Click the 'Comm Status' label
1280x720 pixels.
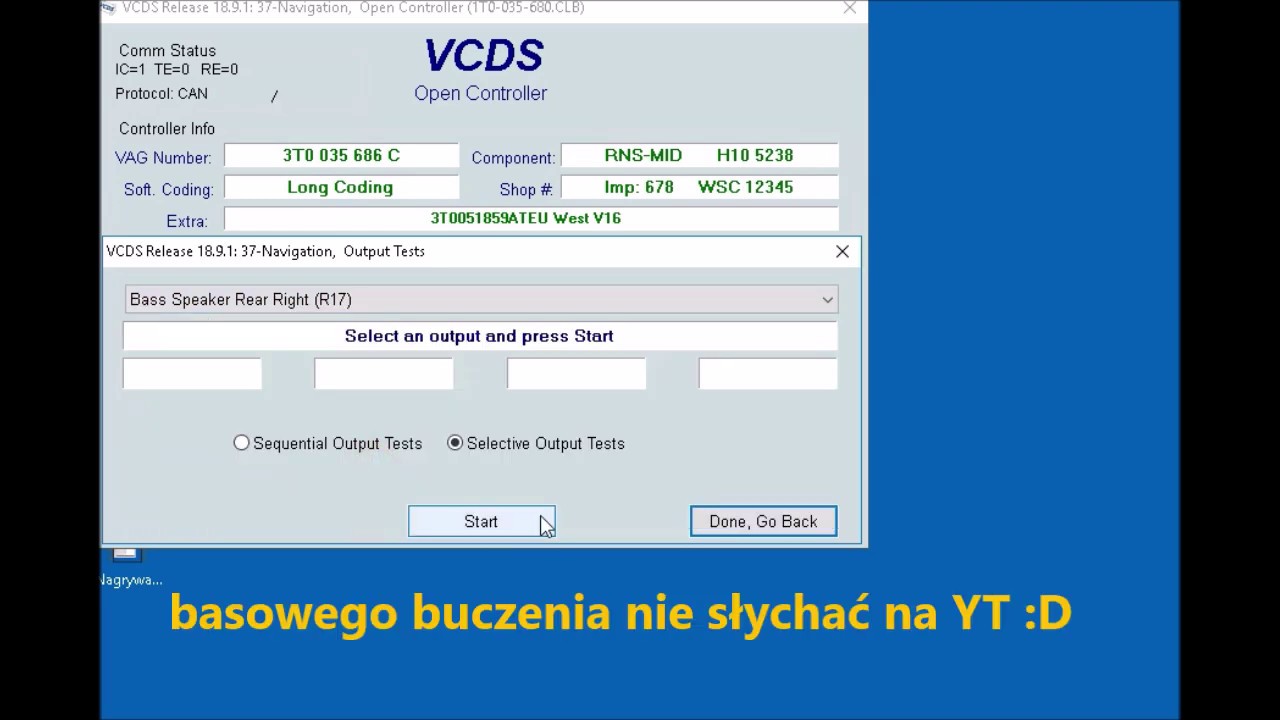click(167, 51)
